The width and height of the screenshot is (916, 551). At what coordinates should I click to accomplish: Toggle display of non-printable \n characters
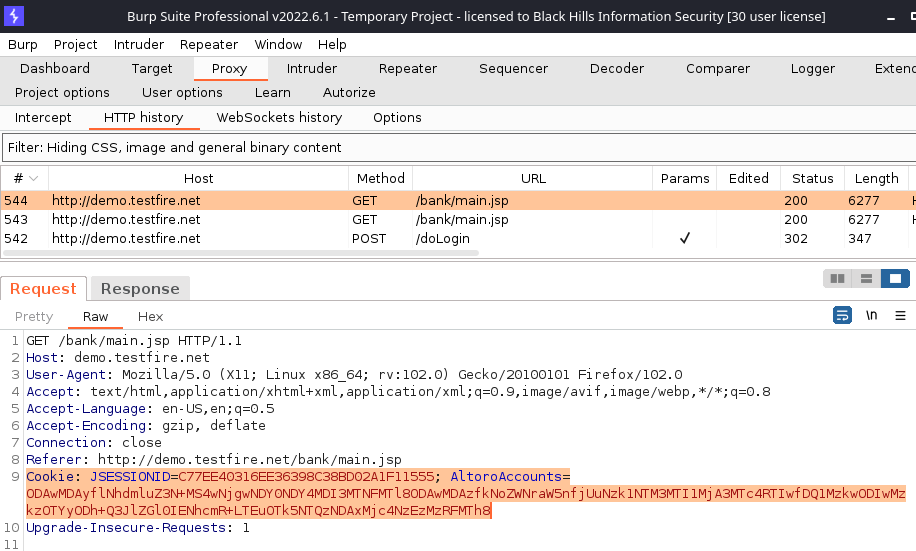click(872, 316)
